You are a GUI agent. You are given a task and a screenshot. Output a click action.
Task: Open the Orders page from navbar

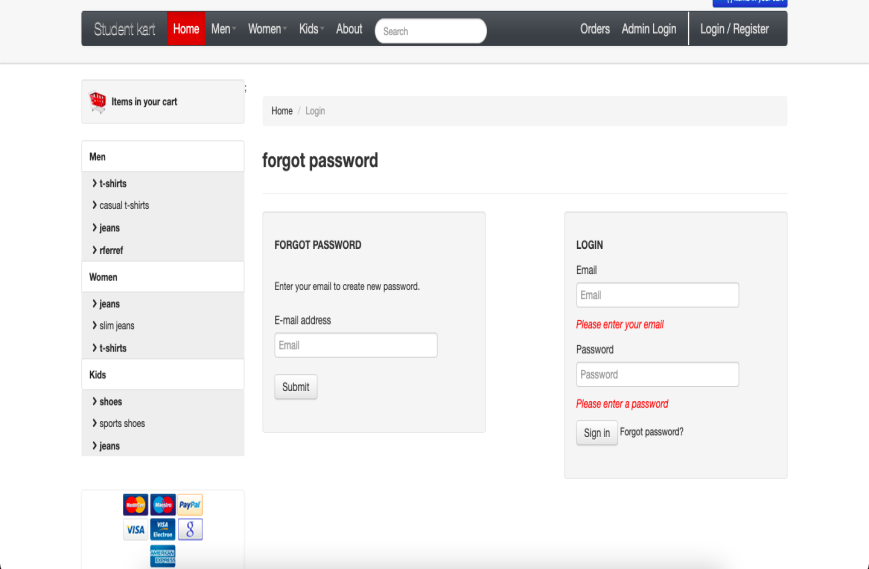595,29
